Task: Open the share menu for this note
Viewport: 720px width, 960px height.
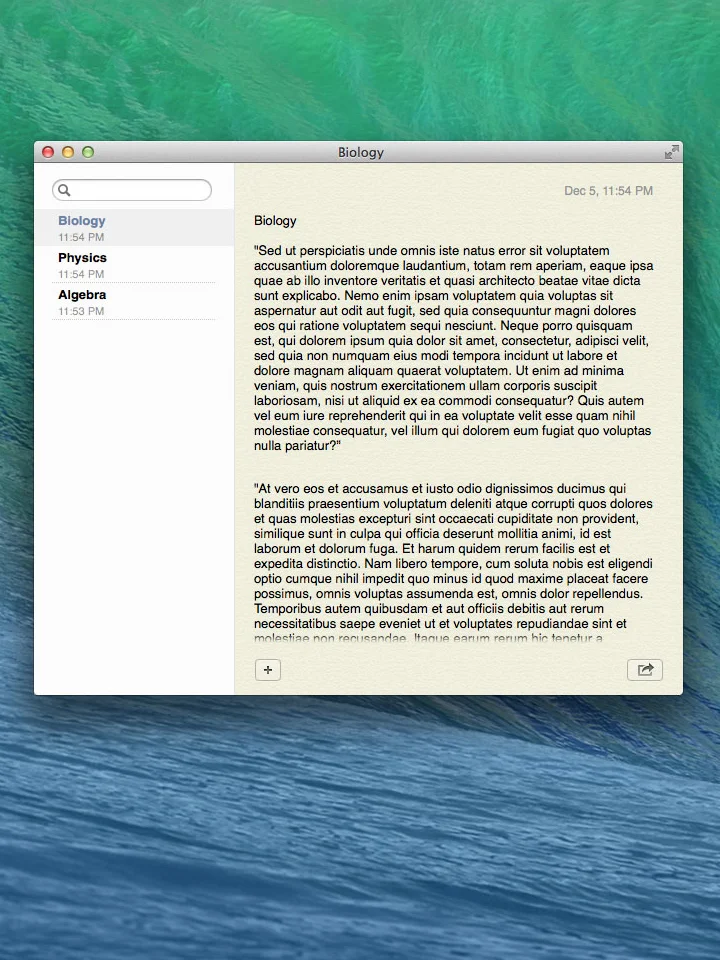Action: click(645, 670)
